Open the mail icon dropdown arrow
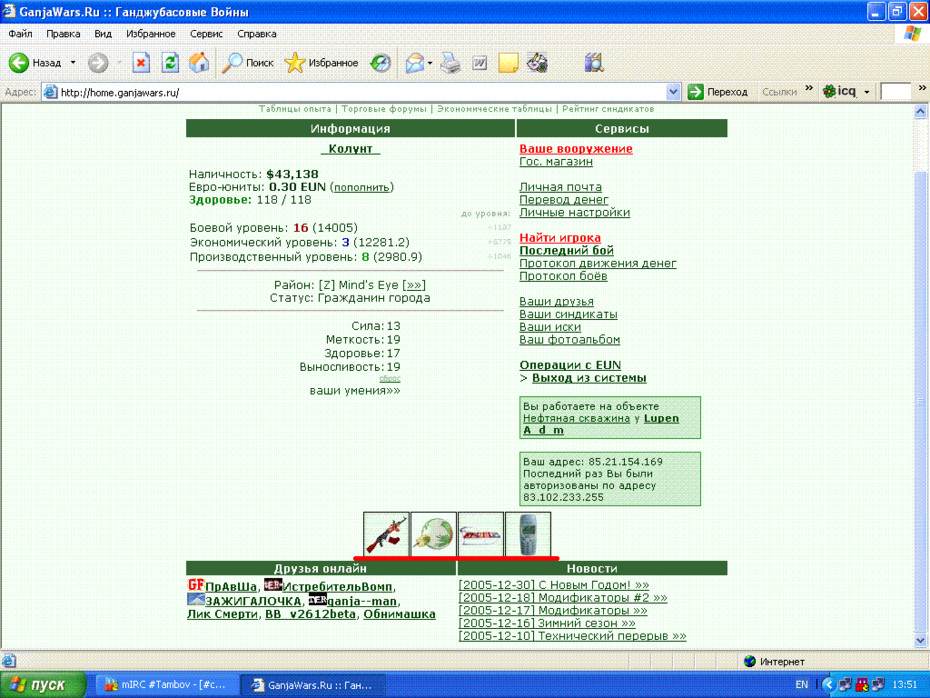The height and width of the screenshot is (698, 930). (x=430, y=62)
